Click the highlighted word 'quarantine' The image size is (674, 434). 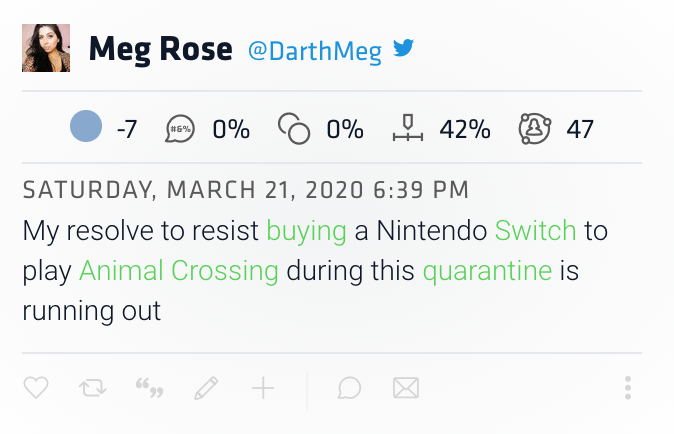[487, 271]
